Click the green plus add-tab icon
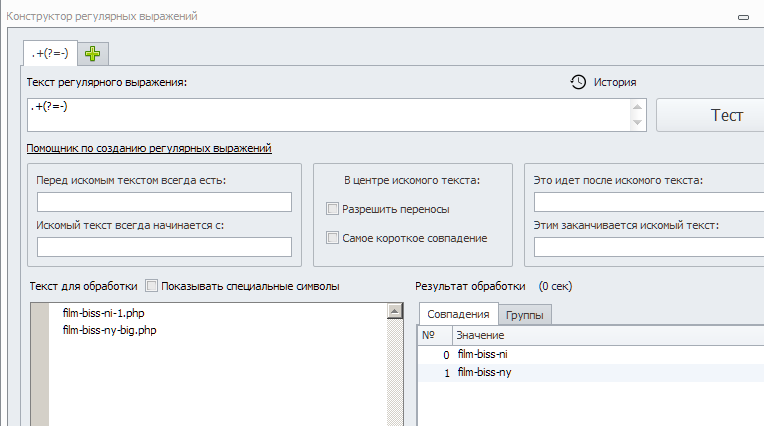Viewport: 764px width, 426px height. (x=93, y=53)
